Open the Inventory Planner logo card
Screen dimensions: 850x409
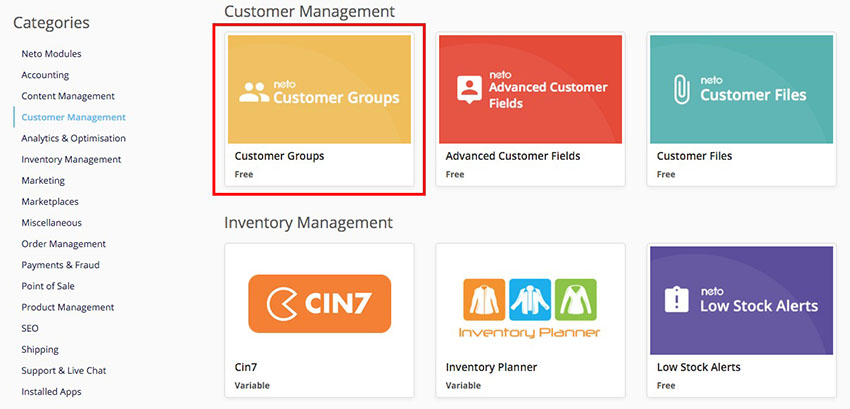click(x=530, y=308)
